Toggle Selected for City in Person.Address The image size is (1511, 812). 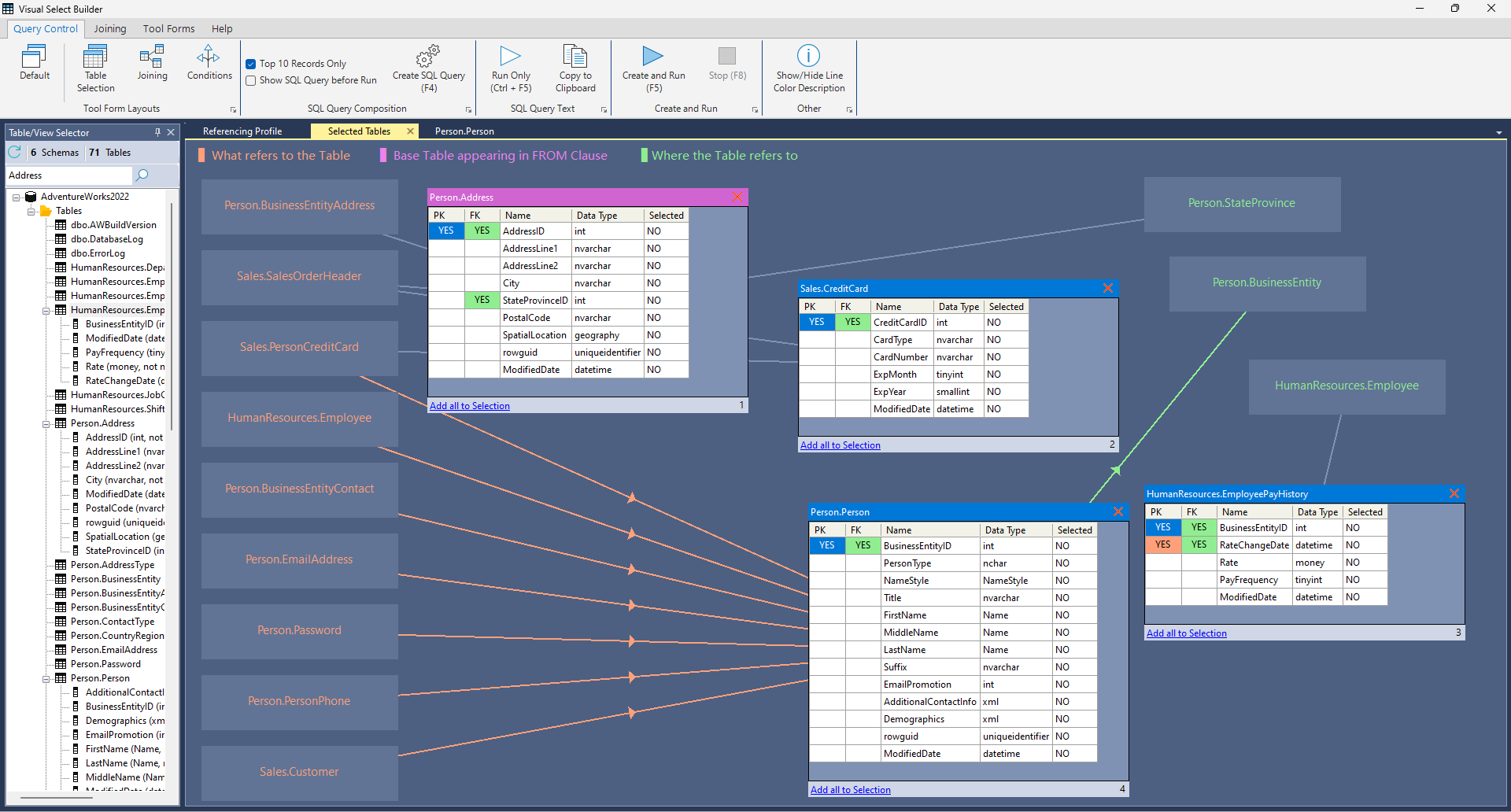[666, 283]
